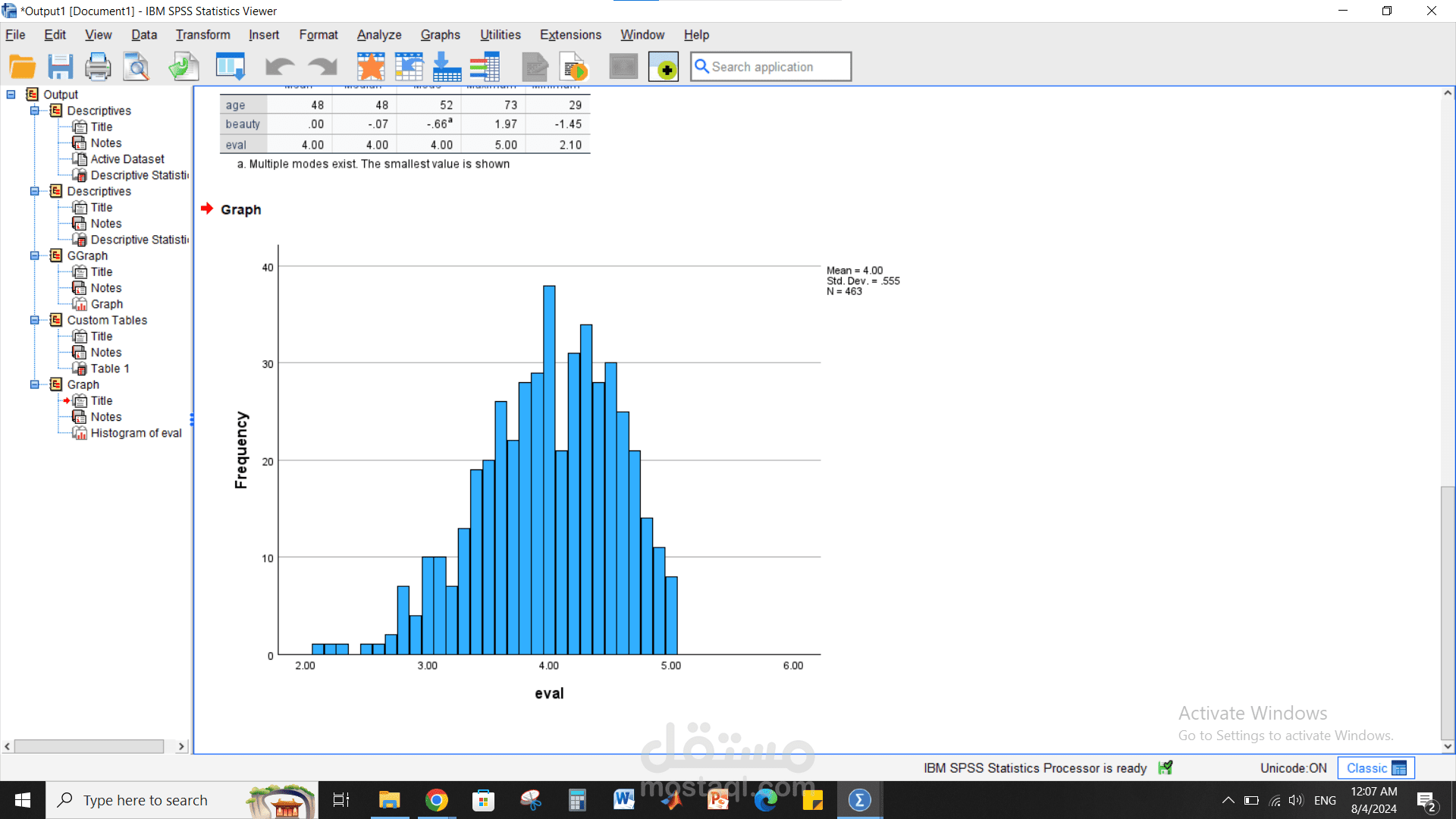Click the Save document icon
The height and width of the screenshot is (819, 1456).
point(60,67)
